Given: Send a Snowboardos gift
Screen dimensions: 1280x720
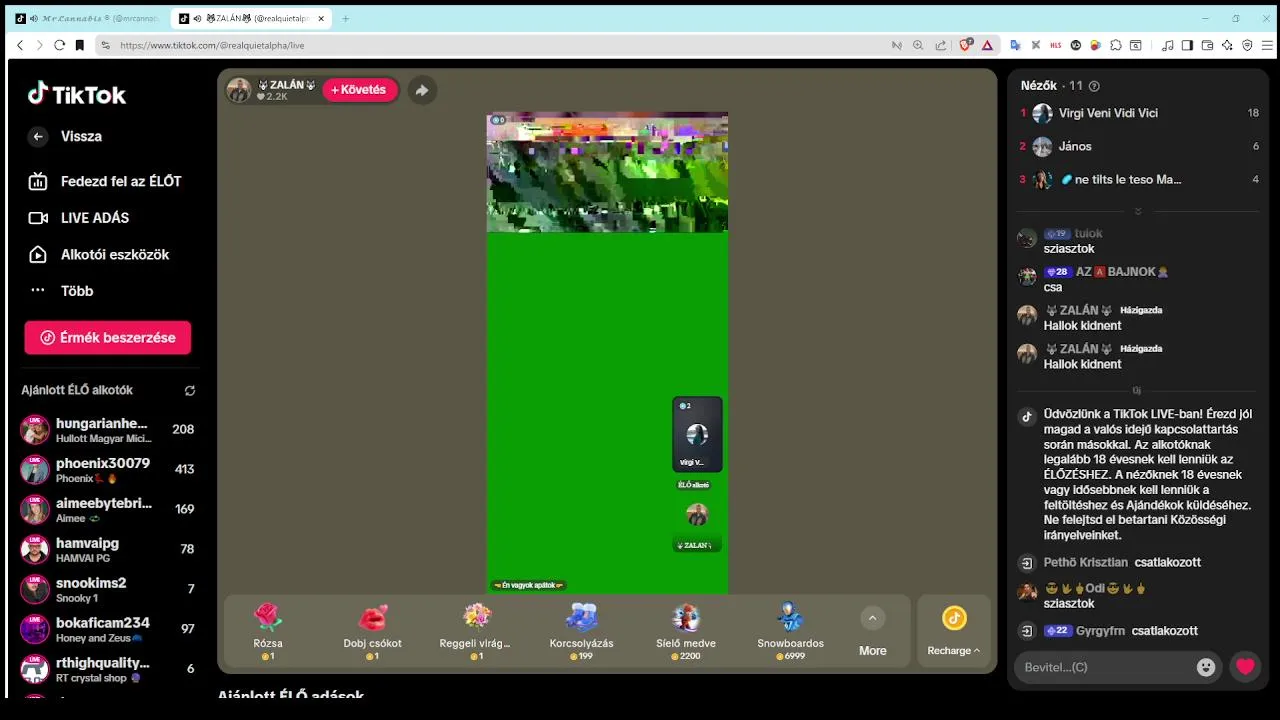Looking at the screenshot, I should tap(790, 631).
